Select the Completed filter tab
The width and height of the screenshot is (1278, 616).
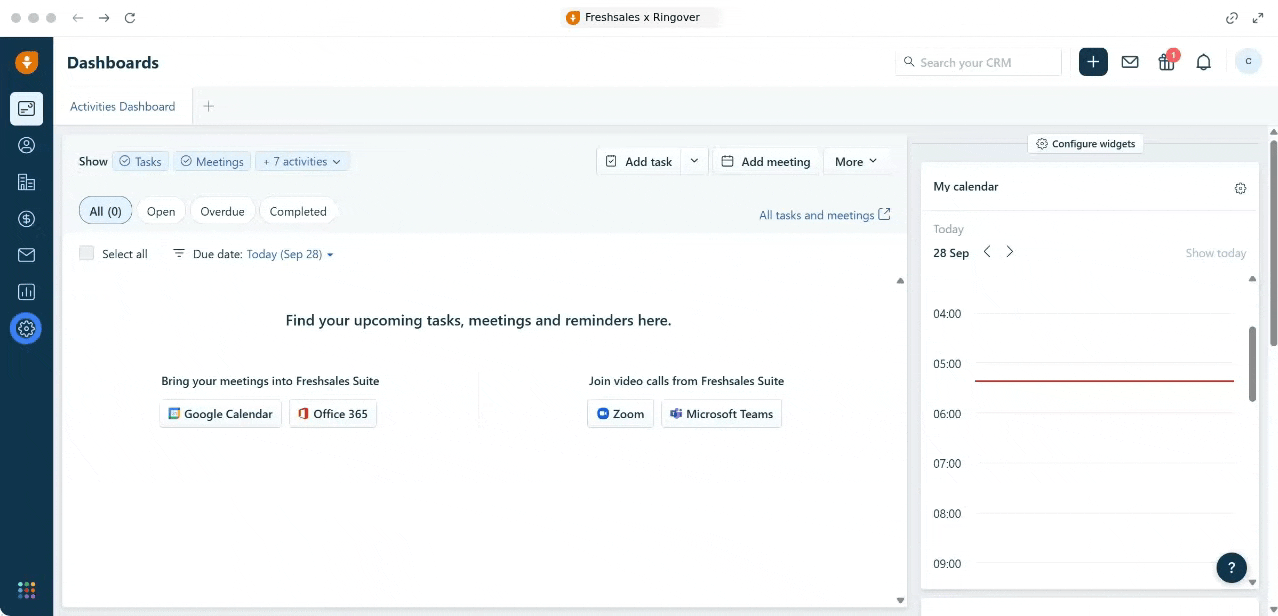(x=298, y=211)
